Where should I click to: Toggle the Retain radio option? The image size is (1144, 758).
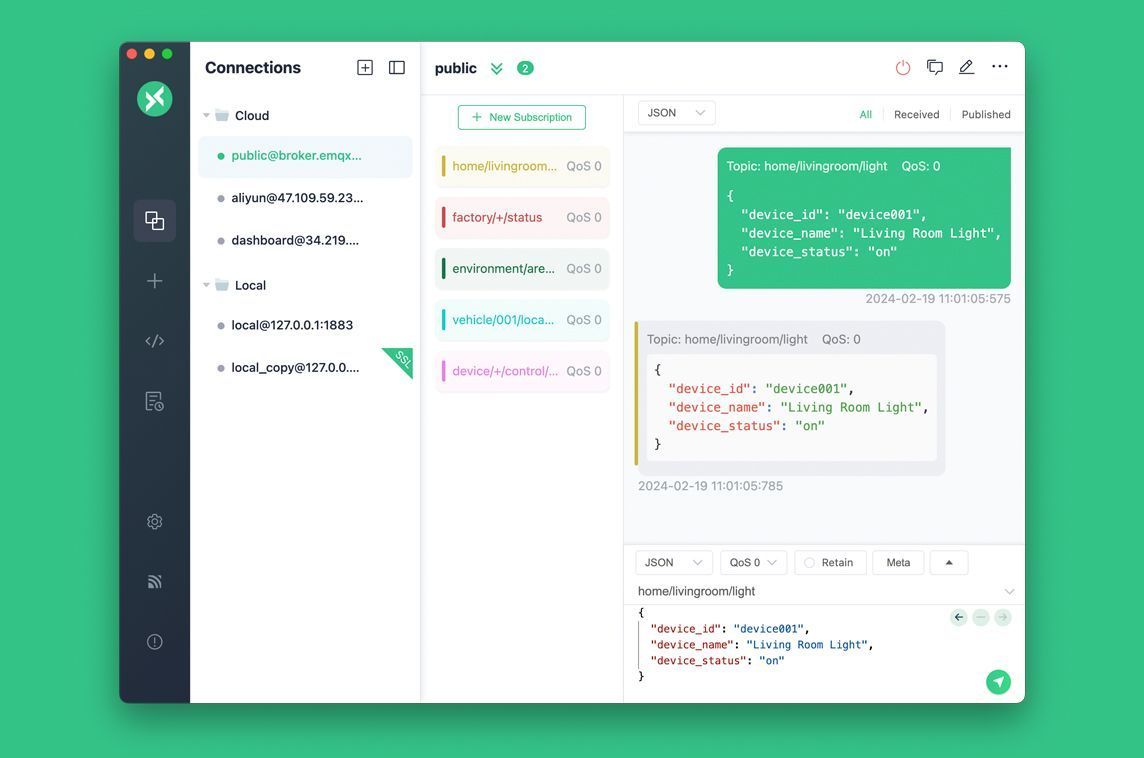click(x=830, y=562)
